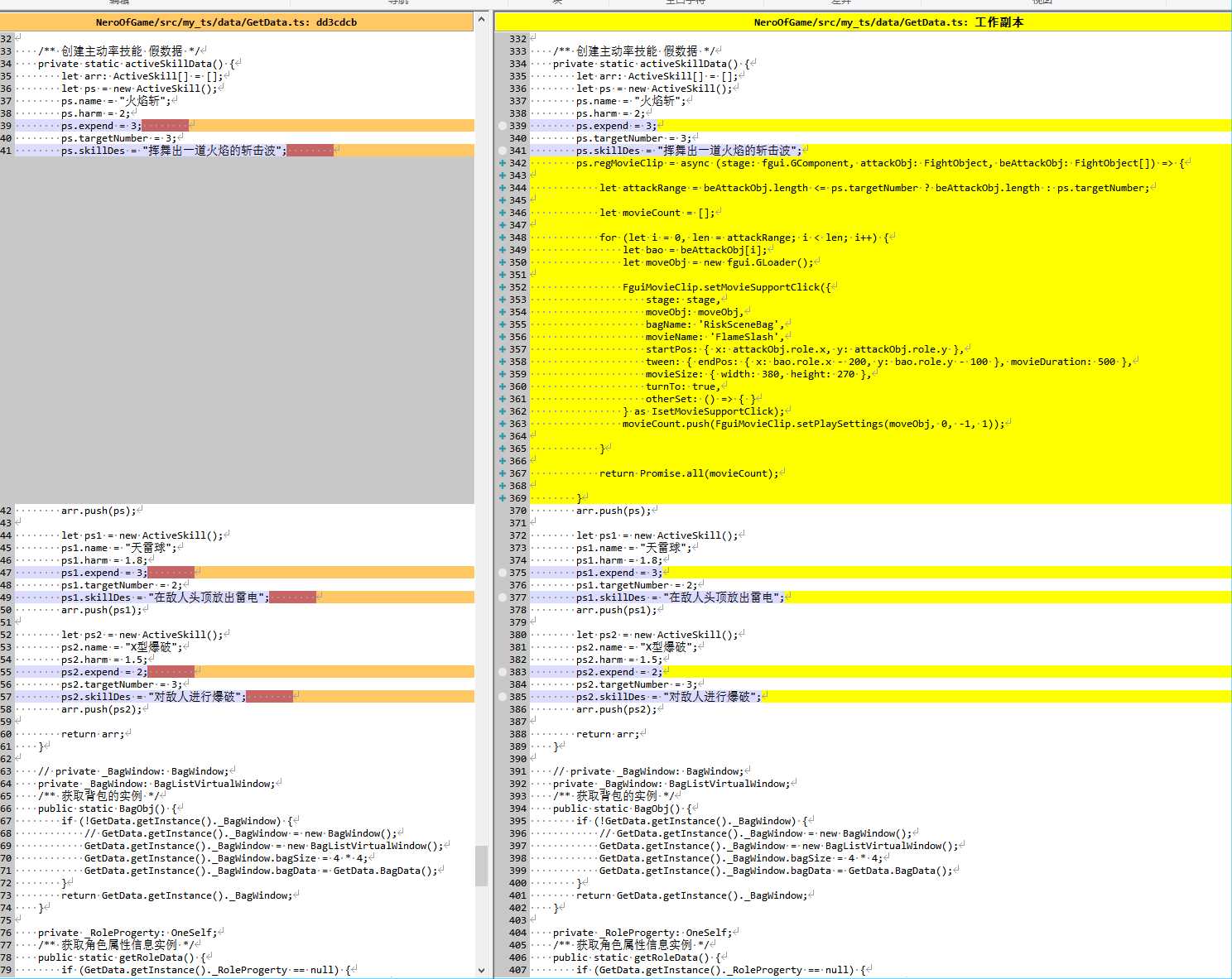Click the added-line plus marker at line 349

pyautogui.click(x=503, y=250)
